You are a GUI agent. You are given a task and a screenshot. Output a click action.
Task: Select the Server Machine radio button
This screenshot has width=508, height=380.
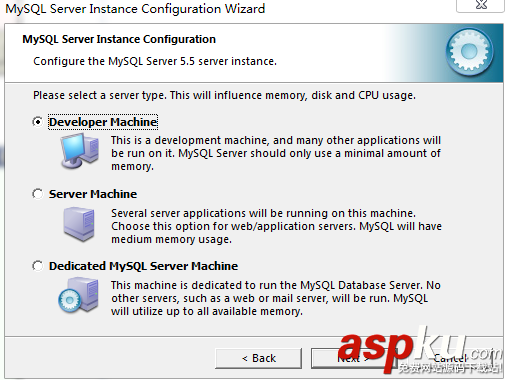coord(38,194)
